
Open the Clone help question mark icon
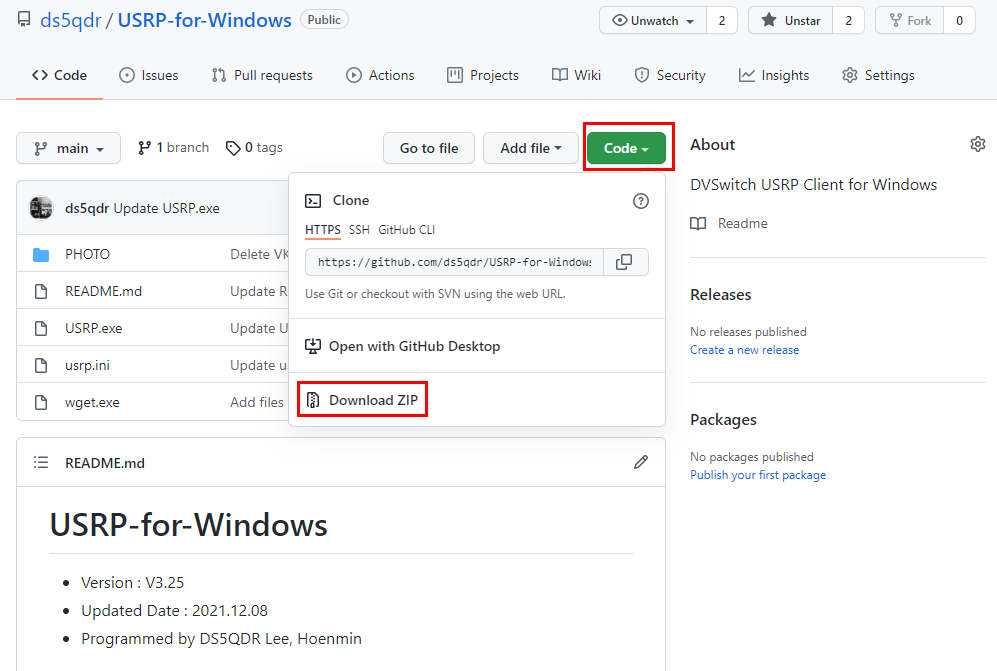[640, 201]
